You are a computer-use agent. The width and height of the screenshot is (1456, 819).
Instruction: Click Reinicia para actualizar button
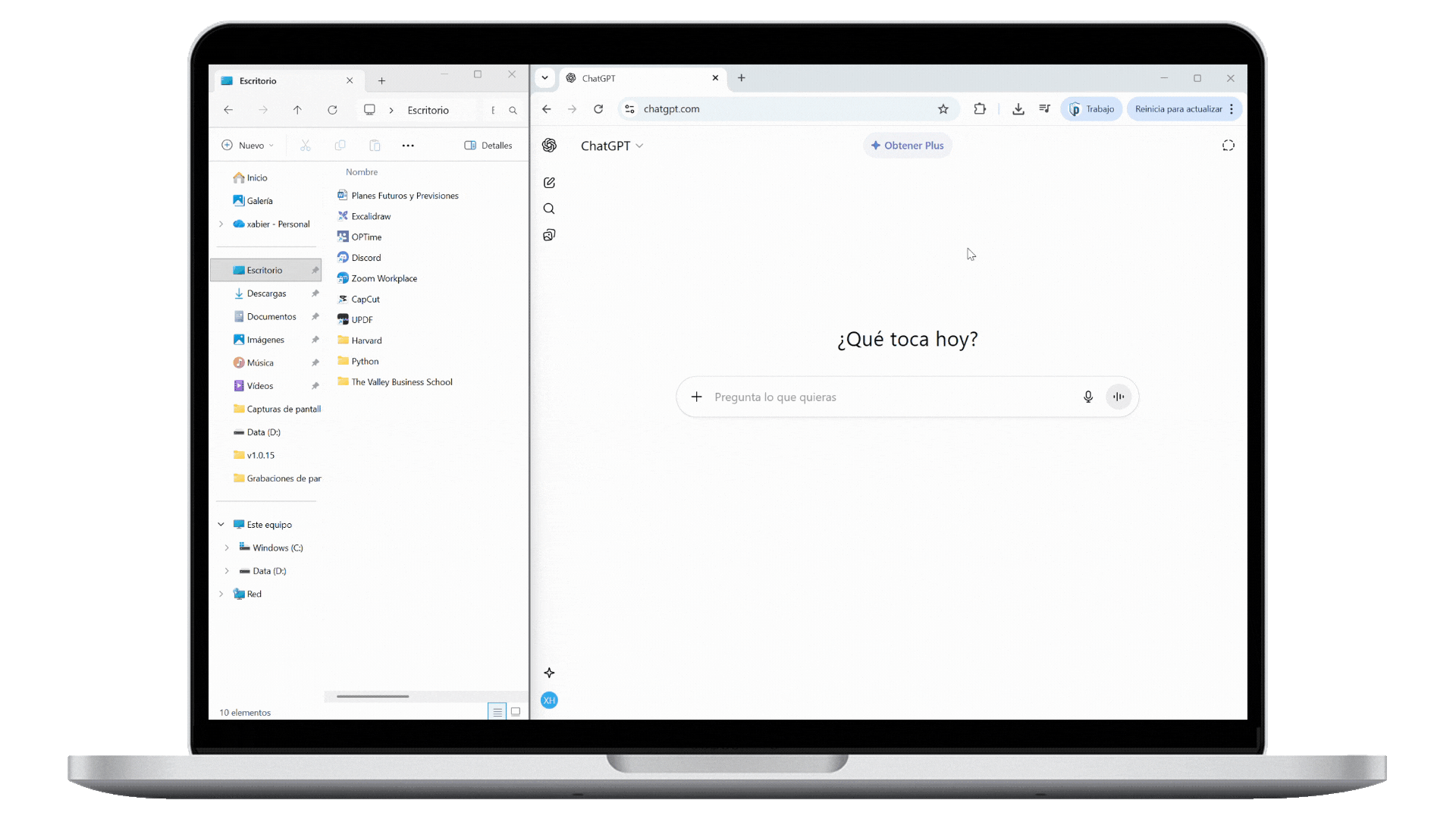[x=1178, y=109]
